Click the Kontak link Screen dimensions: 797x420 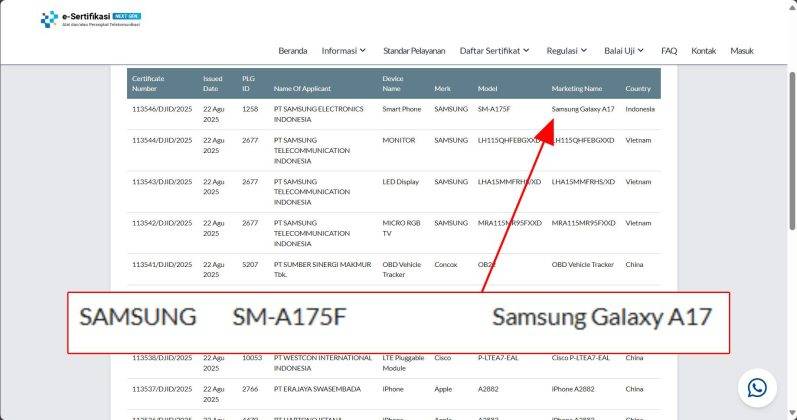tap(703, 51)
